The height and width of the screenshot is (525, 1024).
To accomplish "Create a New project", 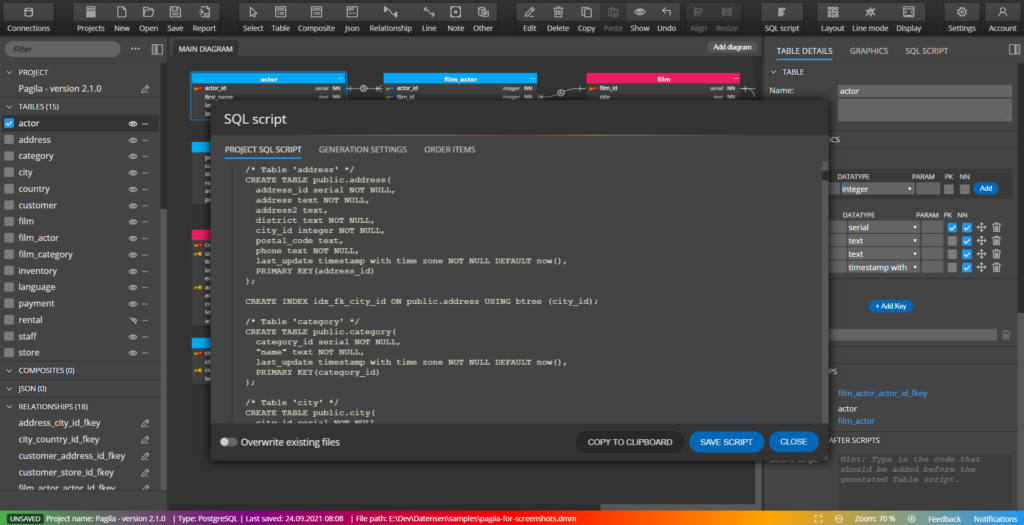I will (x=121, y=18).
